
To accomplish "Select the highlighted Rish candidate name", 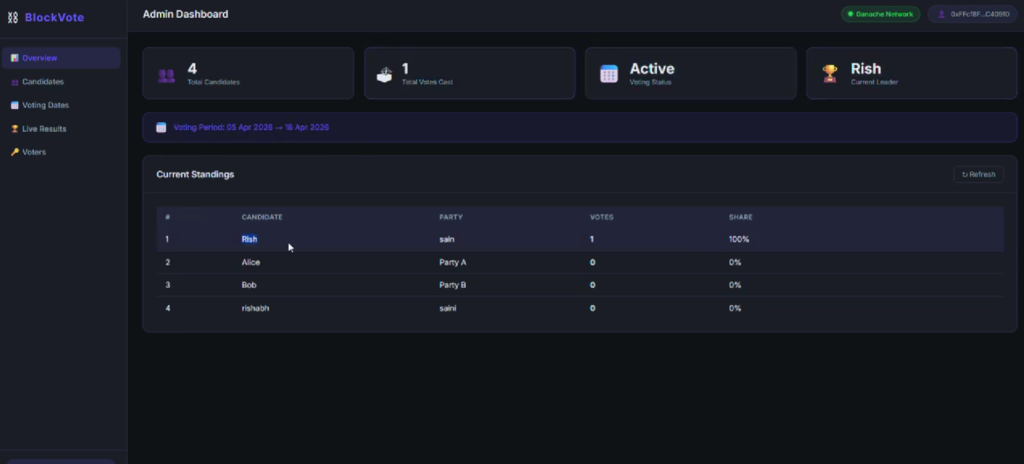I will [249, 239].
